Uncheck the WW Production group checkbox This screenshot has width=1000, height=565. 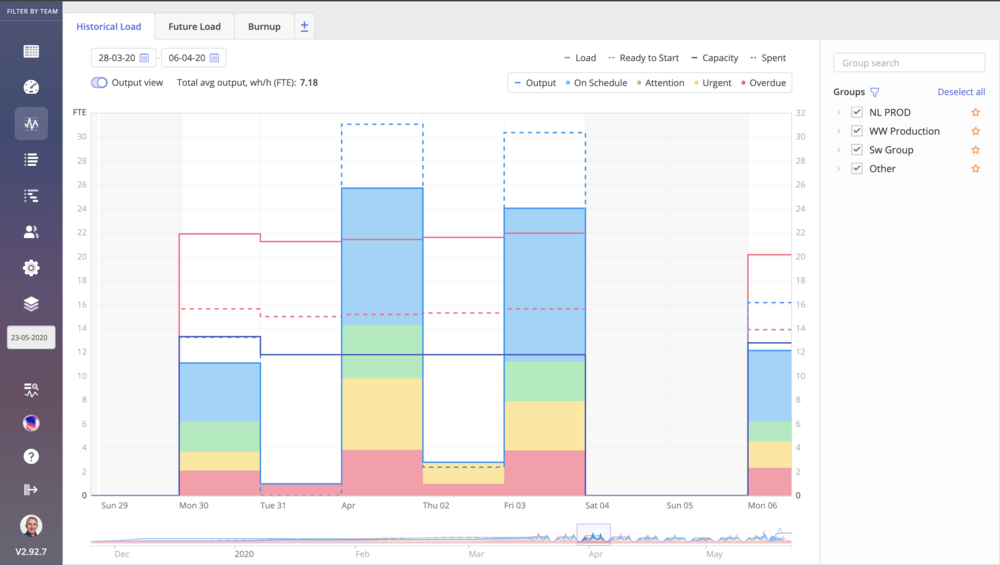[856, 131]
